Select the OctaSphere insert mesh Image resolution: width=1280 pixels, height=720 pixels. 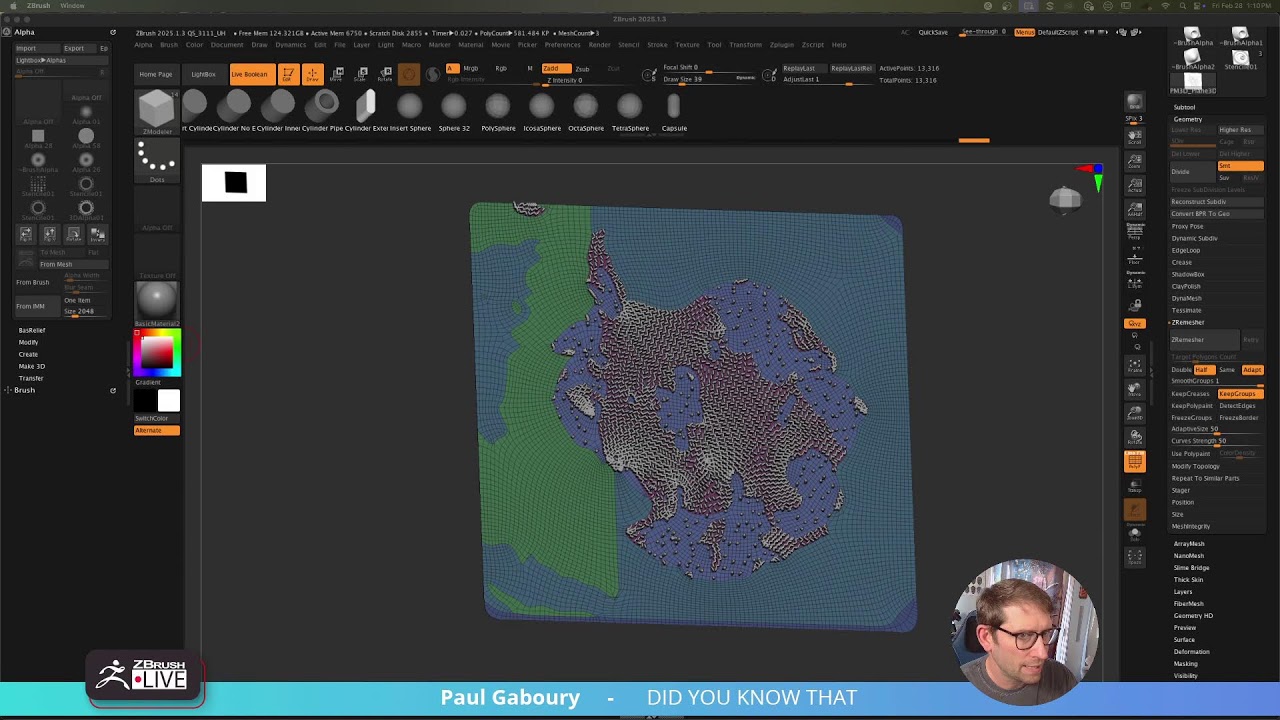click(x=586, y=111)
